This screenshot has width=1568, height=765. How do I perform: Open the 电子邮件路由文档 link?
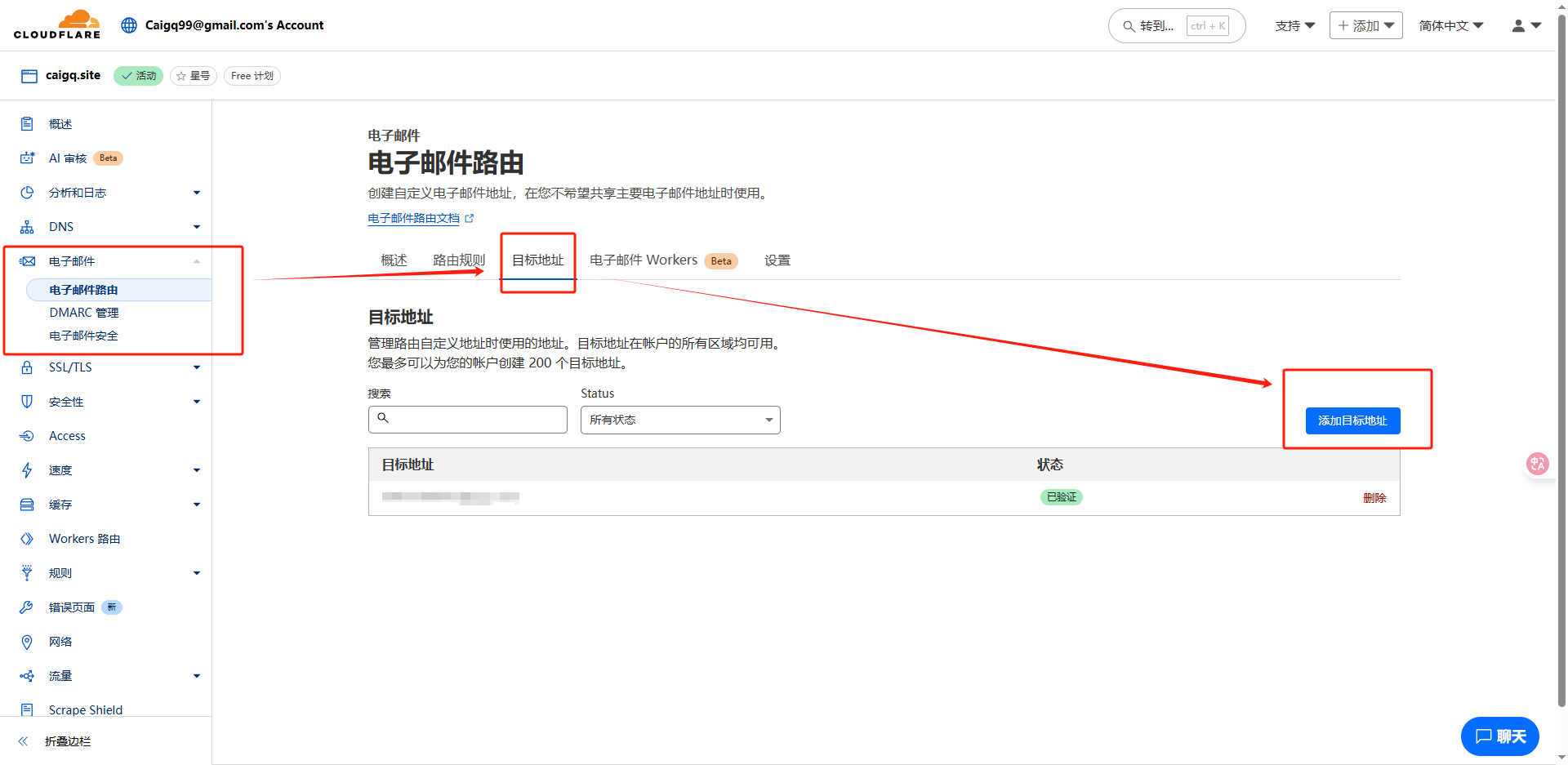coord(413,219)
